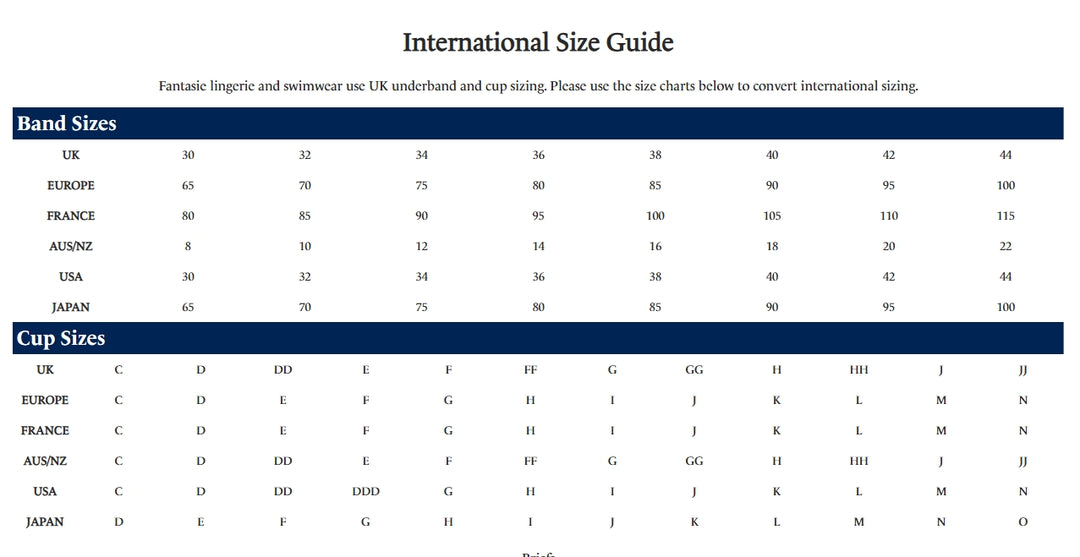The image size is (1080, 557).
Task: Click AUS/NZ cup size FF
Action: point(530,461)
